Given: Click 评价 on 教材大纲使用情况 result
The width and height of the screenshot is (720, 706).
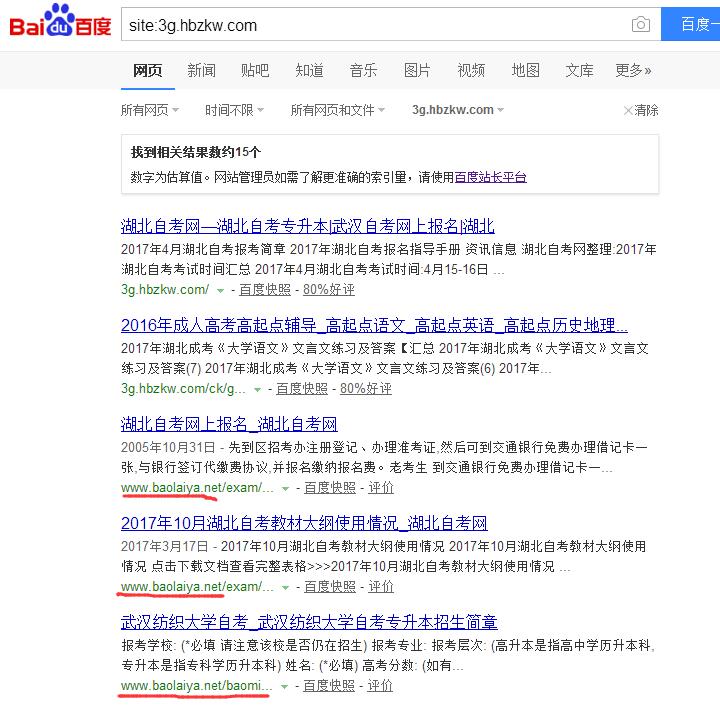Looking at the screenshot, I should point(381,587).
